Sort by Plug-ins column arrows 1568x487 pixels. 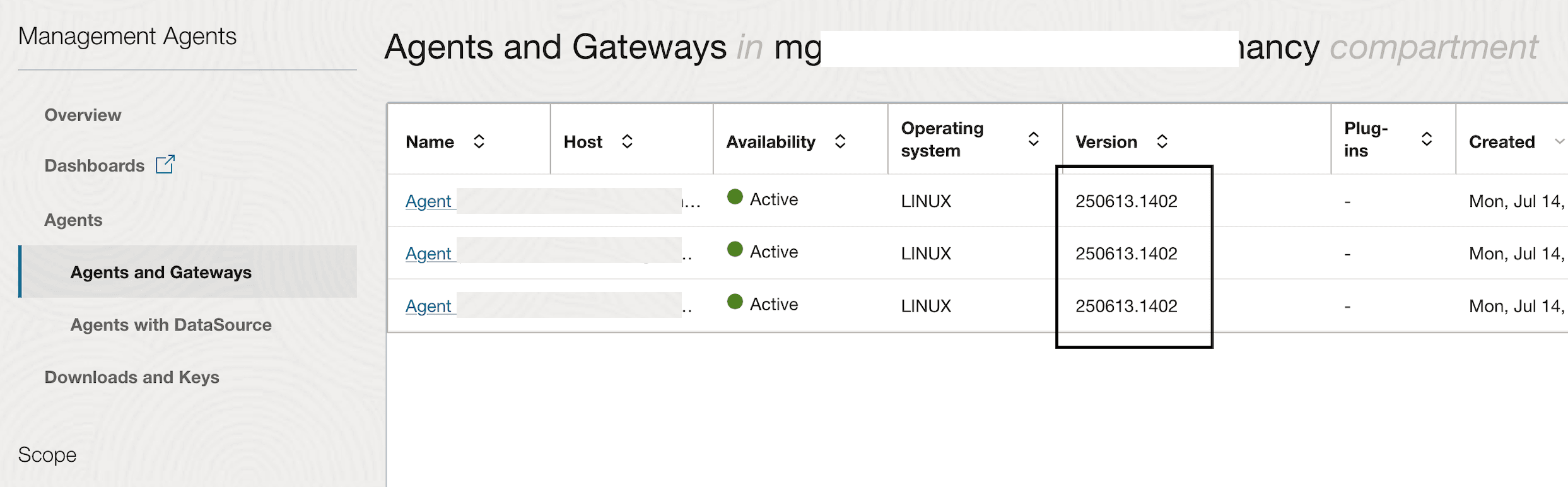[x=1427, y=139]
